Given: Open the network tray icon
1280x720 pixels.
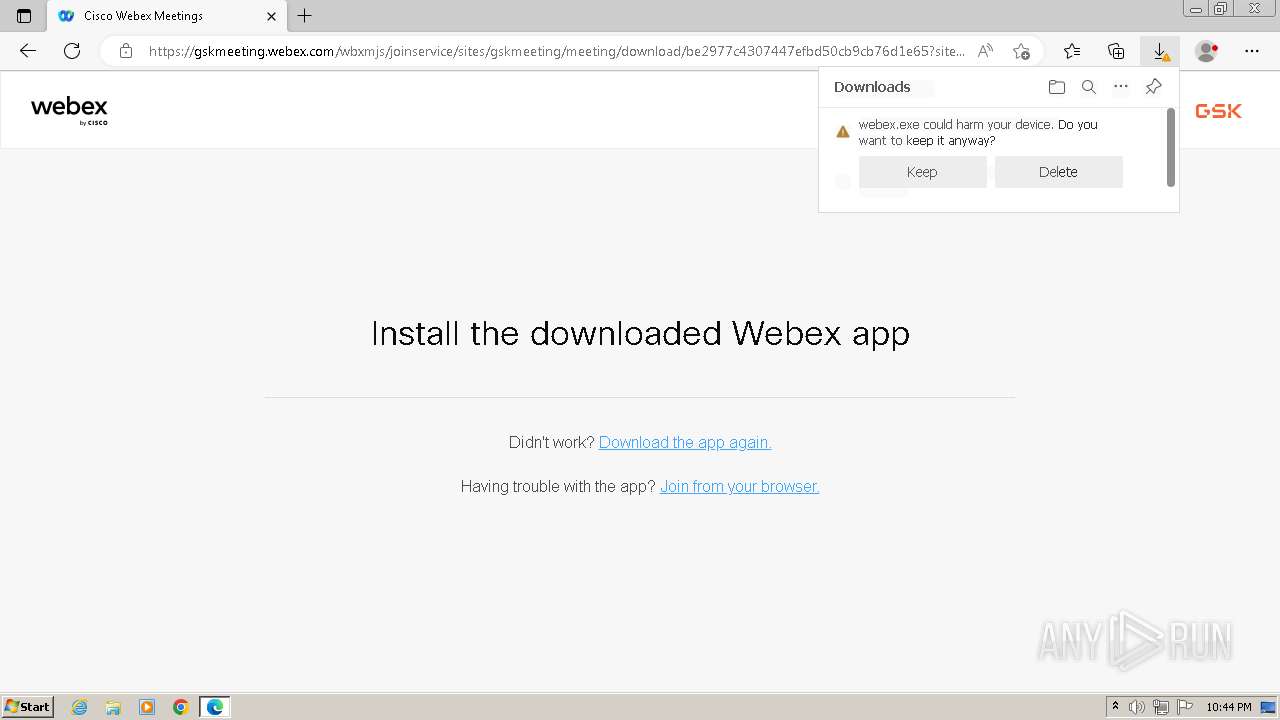Looking at the screenshot, I should click(1161, 707).
